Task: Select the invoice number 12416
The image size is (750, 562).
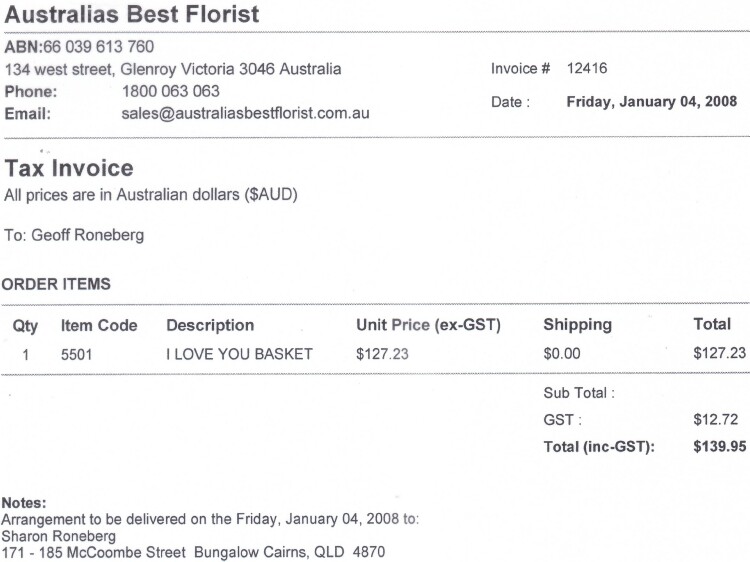Action: point(587,68)
